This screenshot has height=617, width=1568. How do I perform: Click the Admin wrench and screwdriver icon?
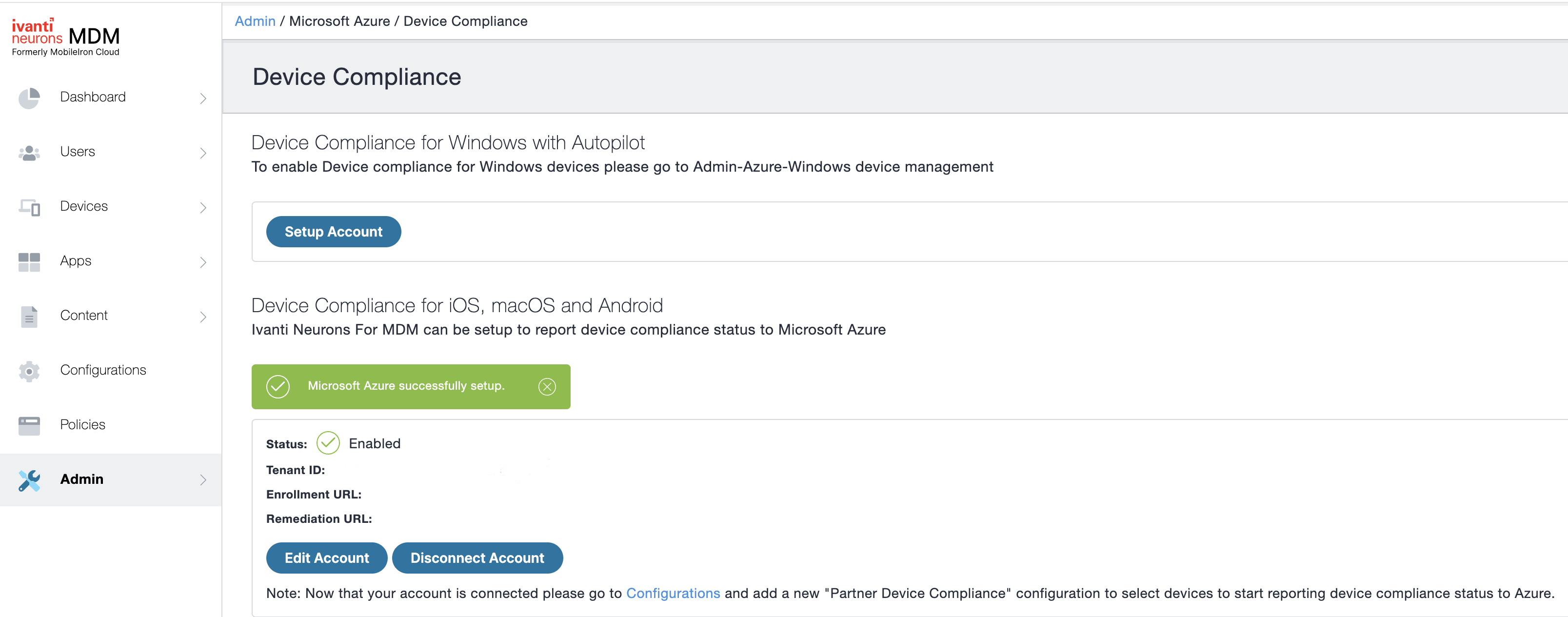point(29,480)
